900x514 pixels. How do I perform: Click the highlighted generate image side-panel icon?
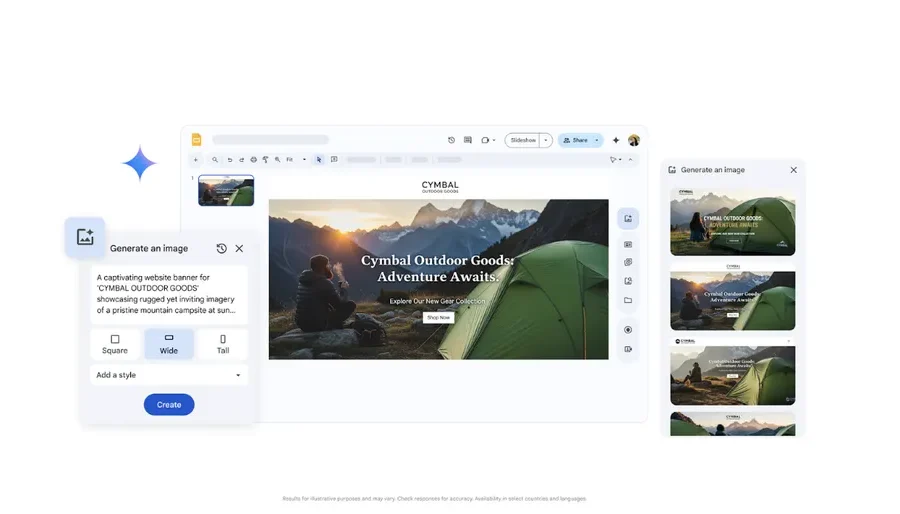(x=628, y=219)
